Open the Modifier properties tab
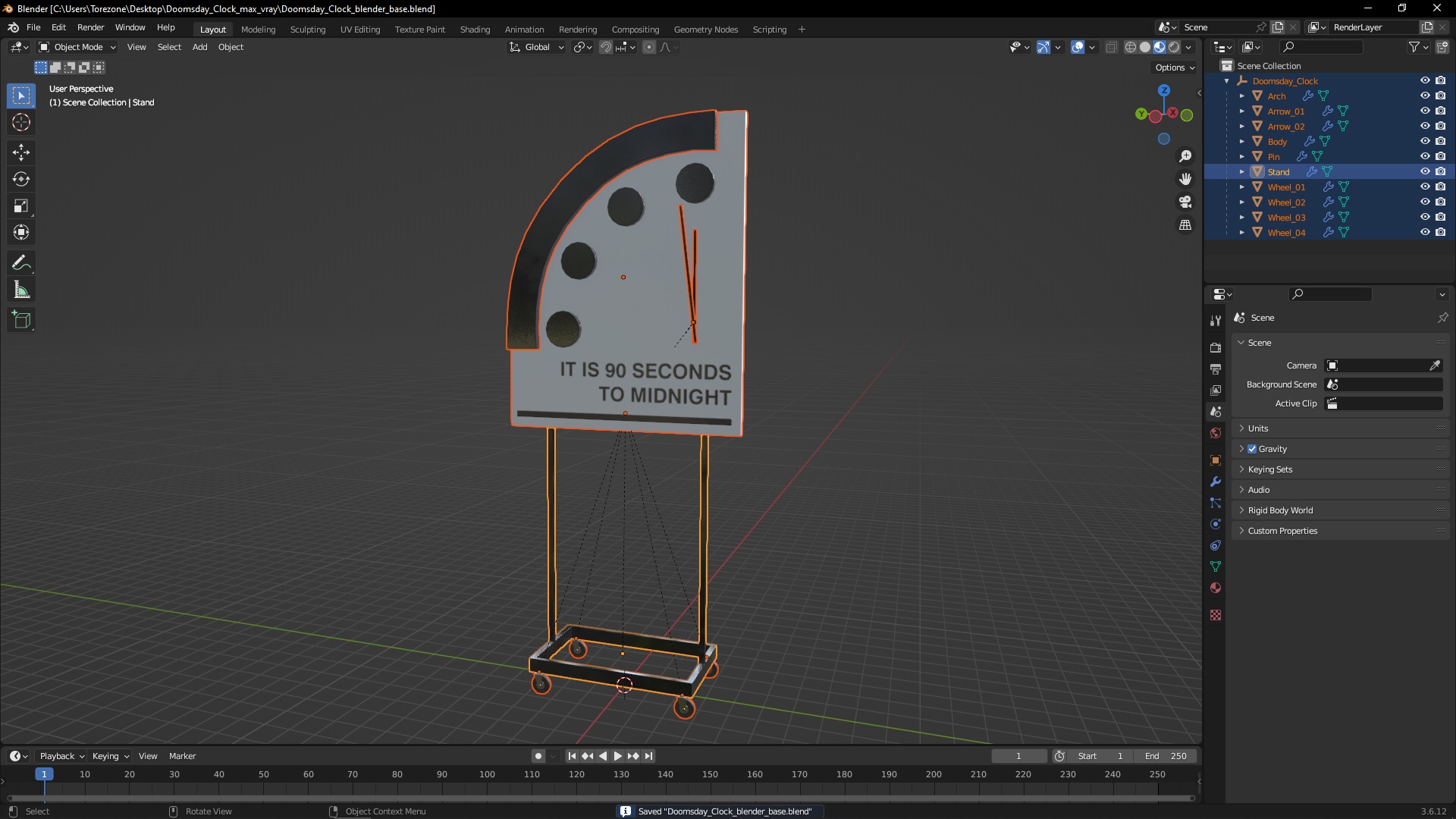1456x819 pixels. pyautogui.click(x=1216, y=482)
